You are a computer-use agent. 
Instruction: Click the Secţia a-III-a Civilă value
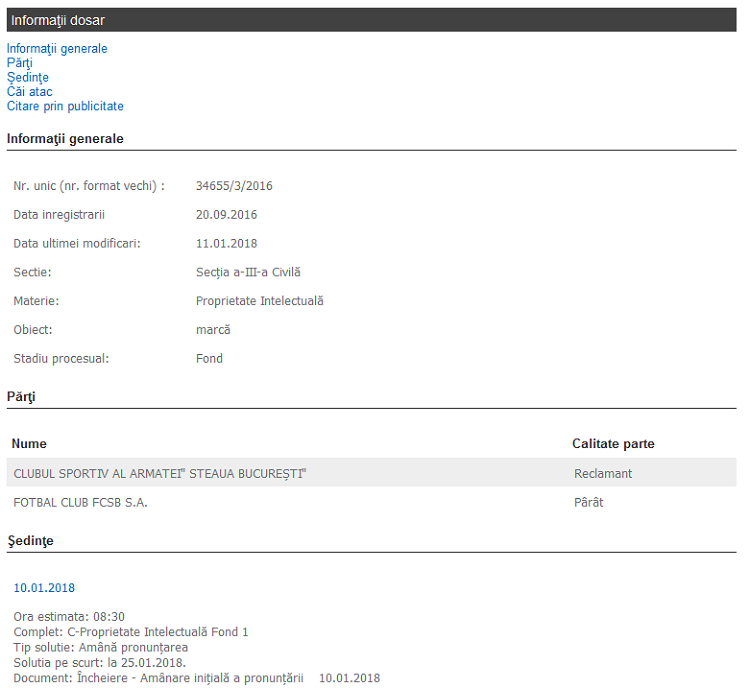click(x=248, y=272)
